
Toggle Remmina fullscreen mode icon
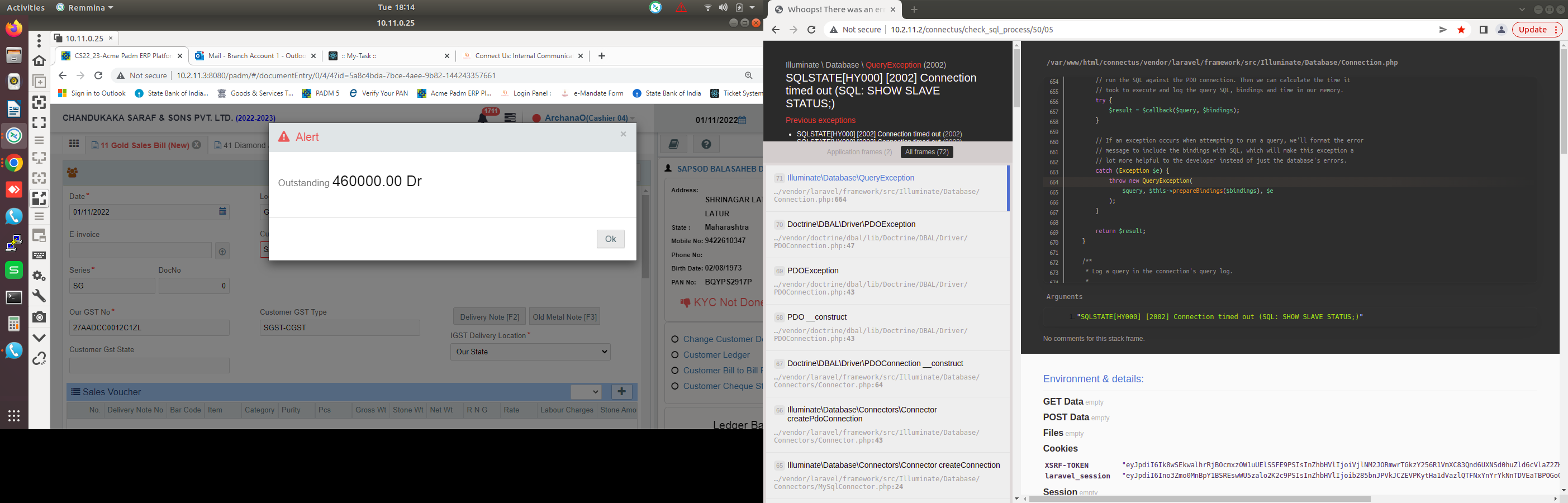pos(39,122)
